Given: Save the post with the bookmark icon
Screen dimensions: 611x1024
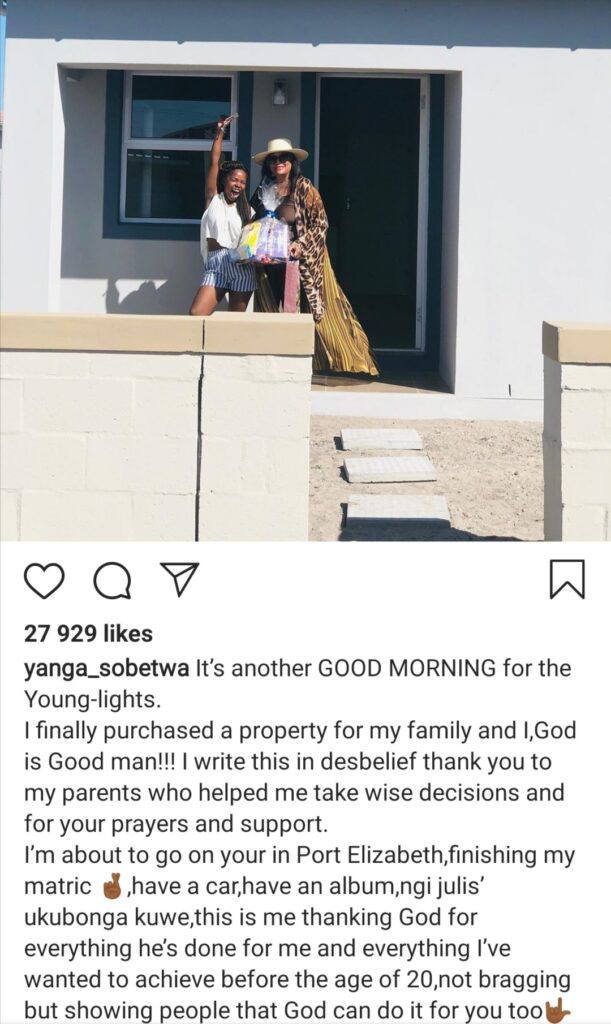Looking at the screenshot, I should point(567,579).
